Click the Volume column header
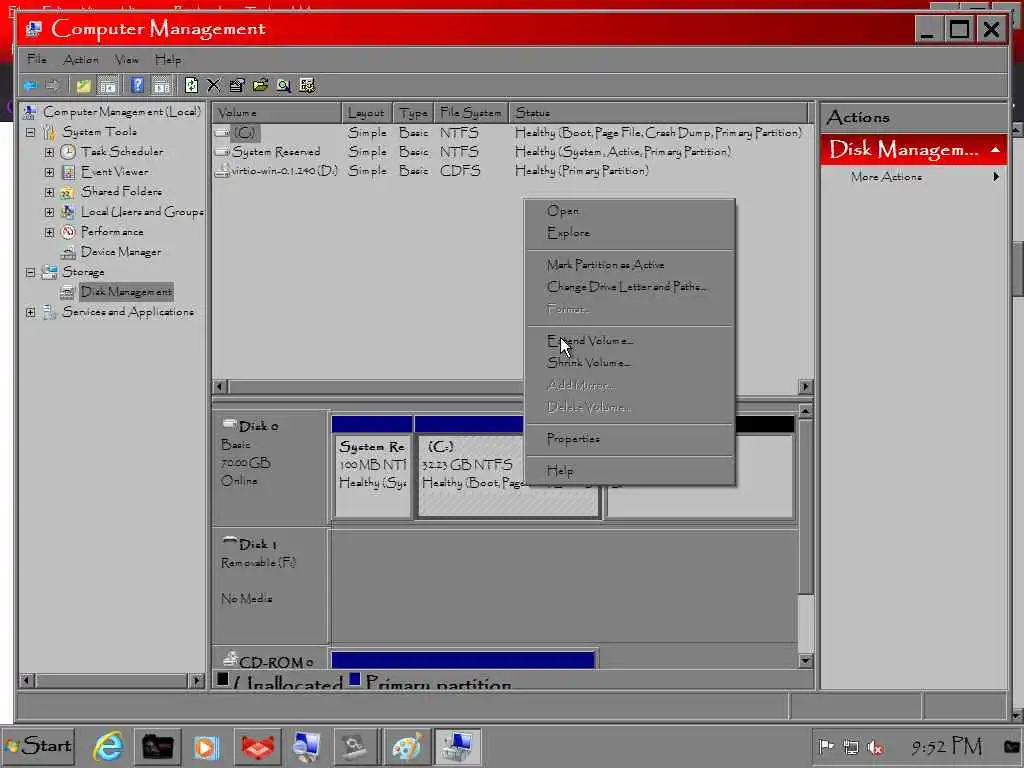The height and width of the screenshot is (768, 1024). click(276, 112)
